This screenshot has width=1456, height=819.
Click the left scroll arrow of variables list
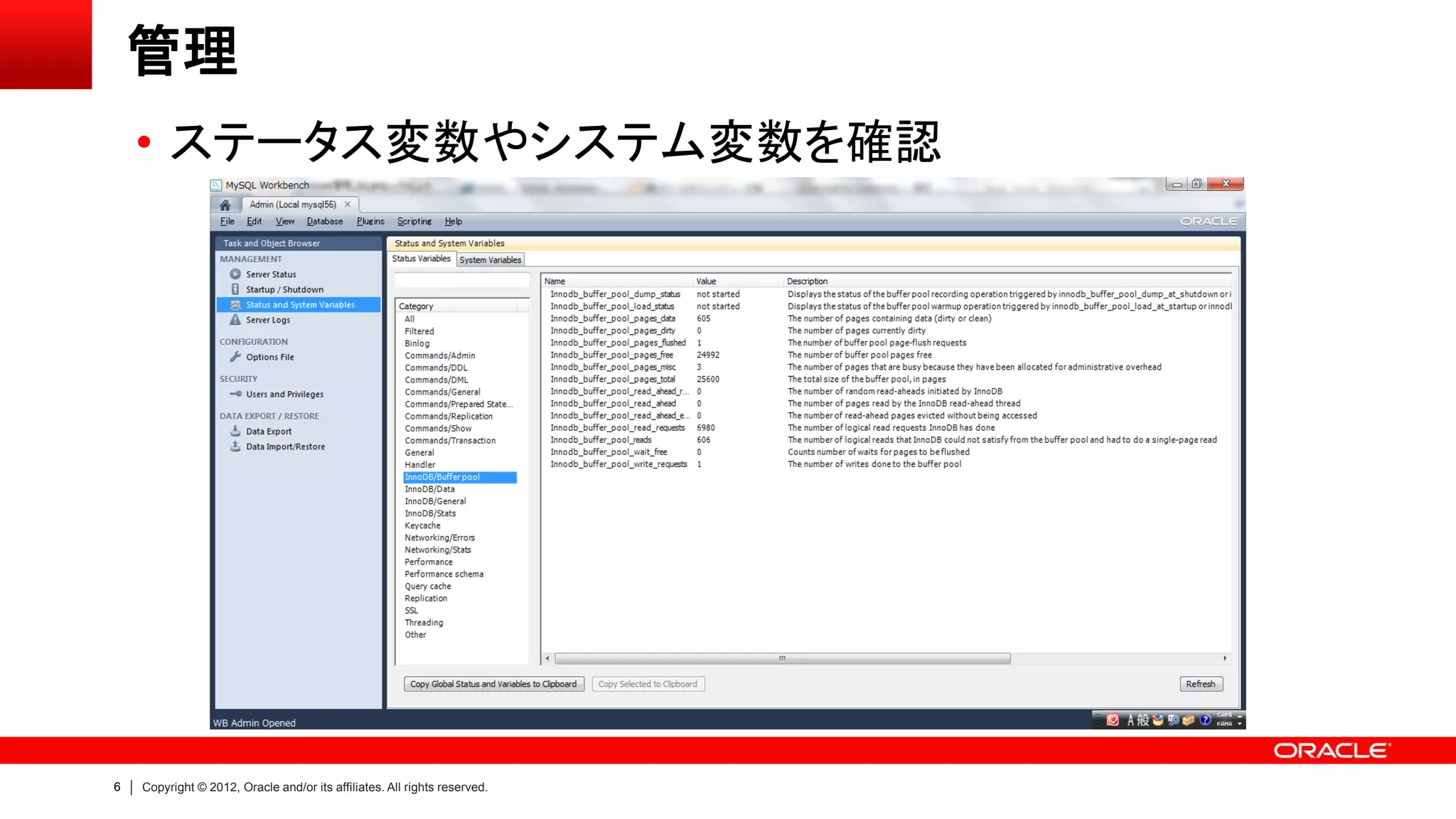click(x=547, y=658)
